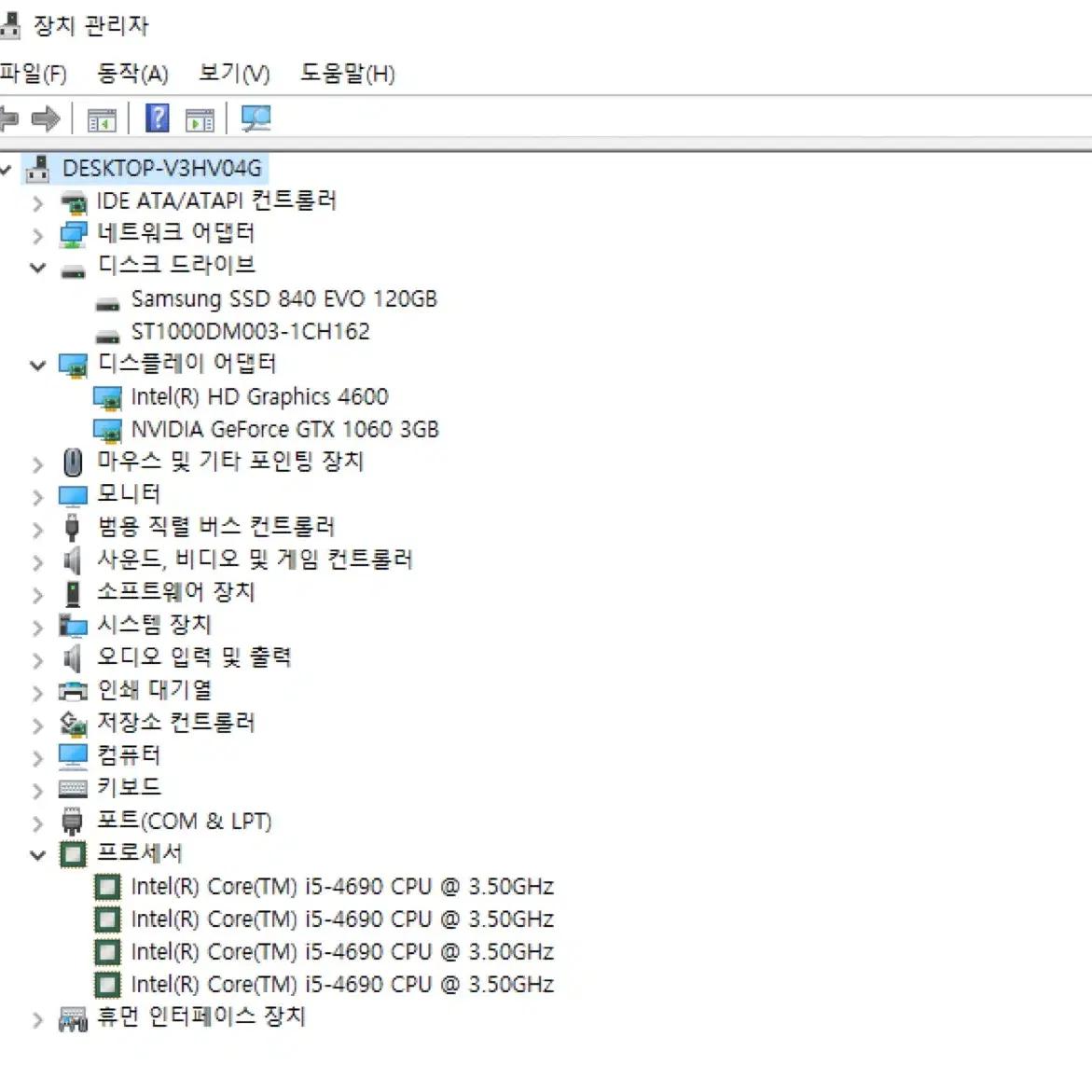Click the 컴퓨터 category label
The image size is (1092, 1092).
tap(129, 755)
